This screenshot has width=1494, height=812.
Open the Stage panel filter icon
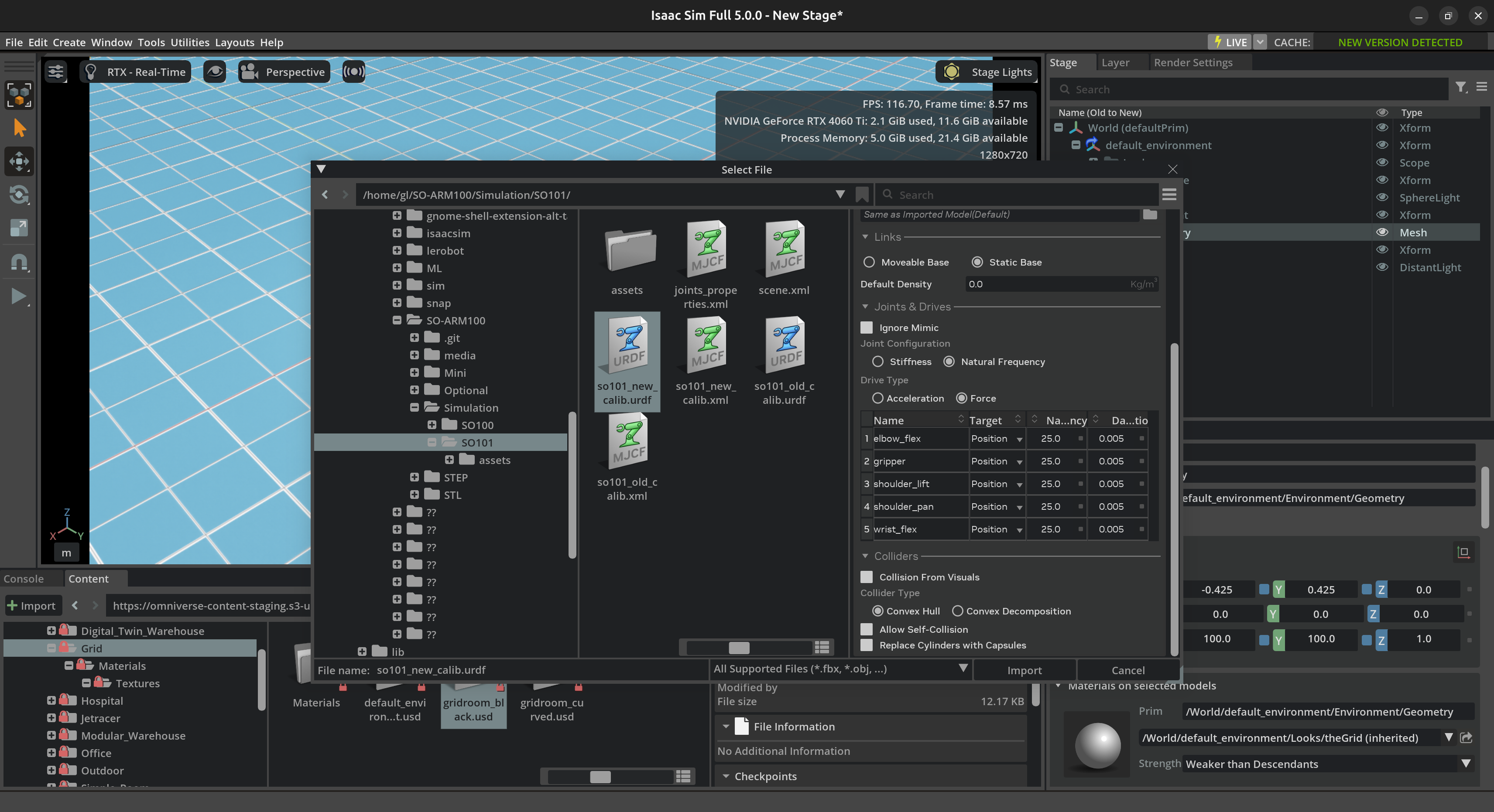point(1461,88)
